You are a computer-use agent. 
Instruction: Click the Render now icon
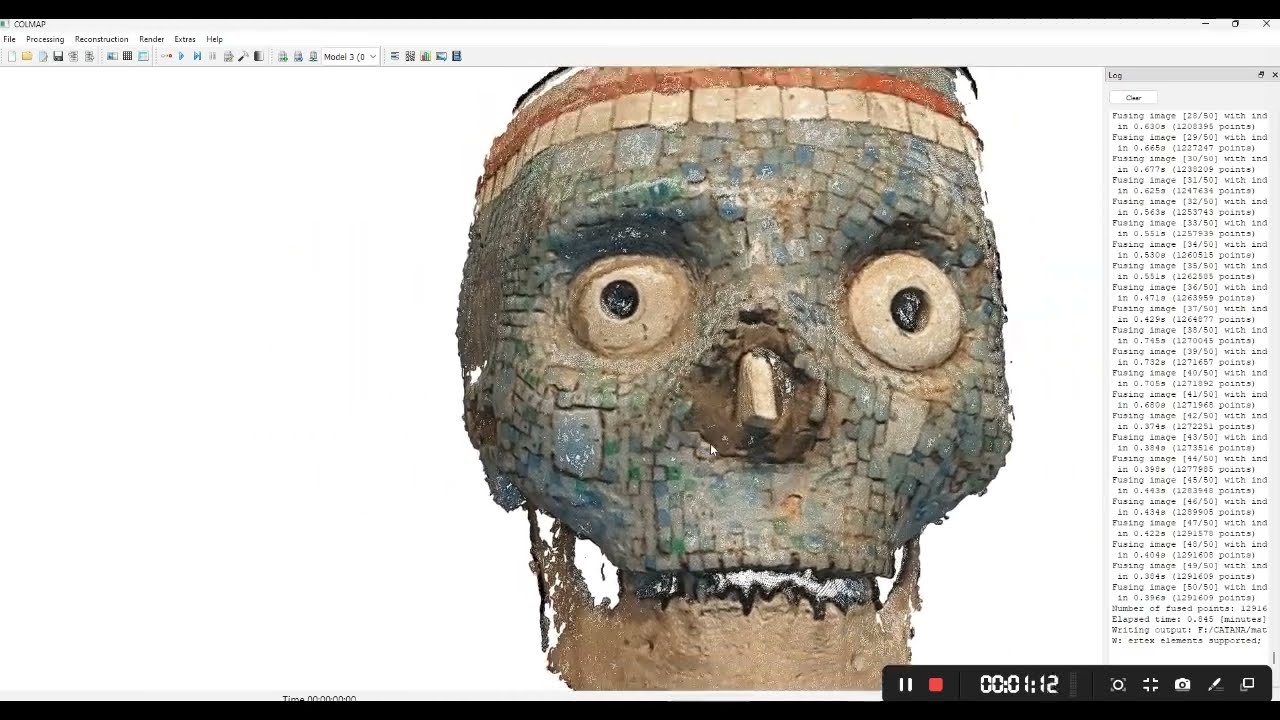pyautogui.click(x=283, y=57)
